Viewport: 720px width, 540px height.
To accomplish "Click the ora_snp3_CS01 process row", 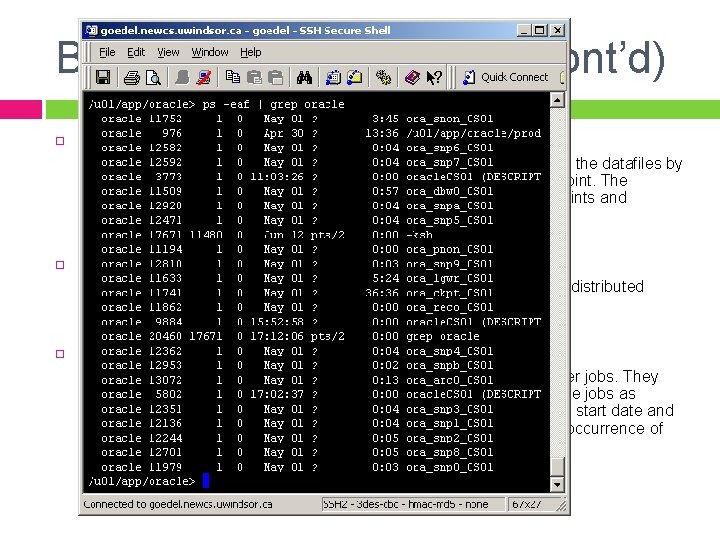I will [x=297, y=409].
